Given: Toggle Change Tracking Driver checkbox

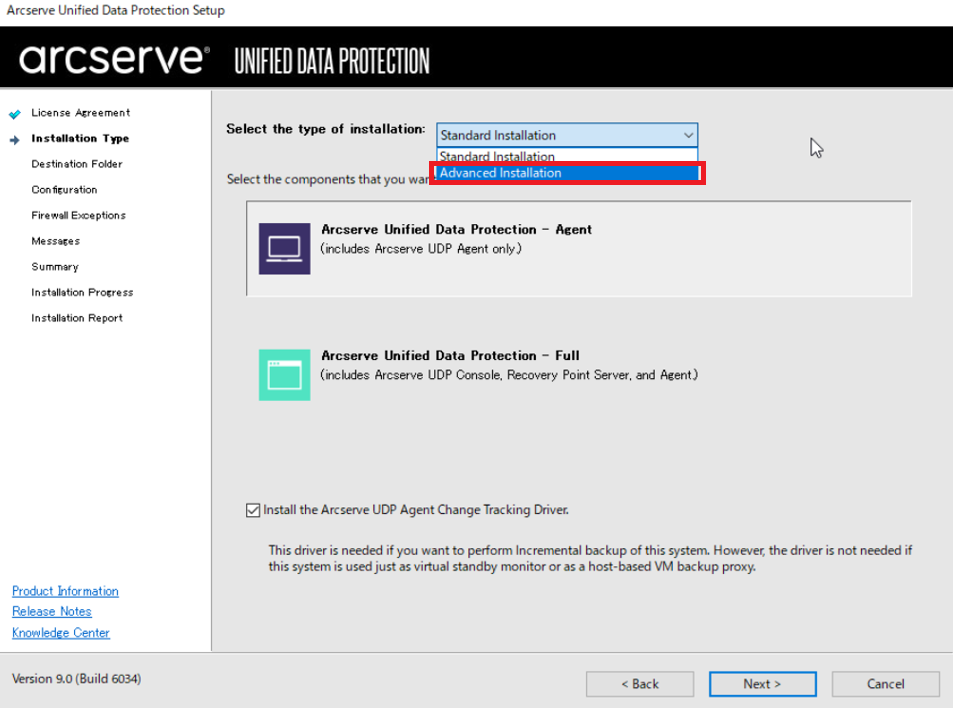Looking at the screenshot, I should [x=253, y=510].
